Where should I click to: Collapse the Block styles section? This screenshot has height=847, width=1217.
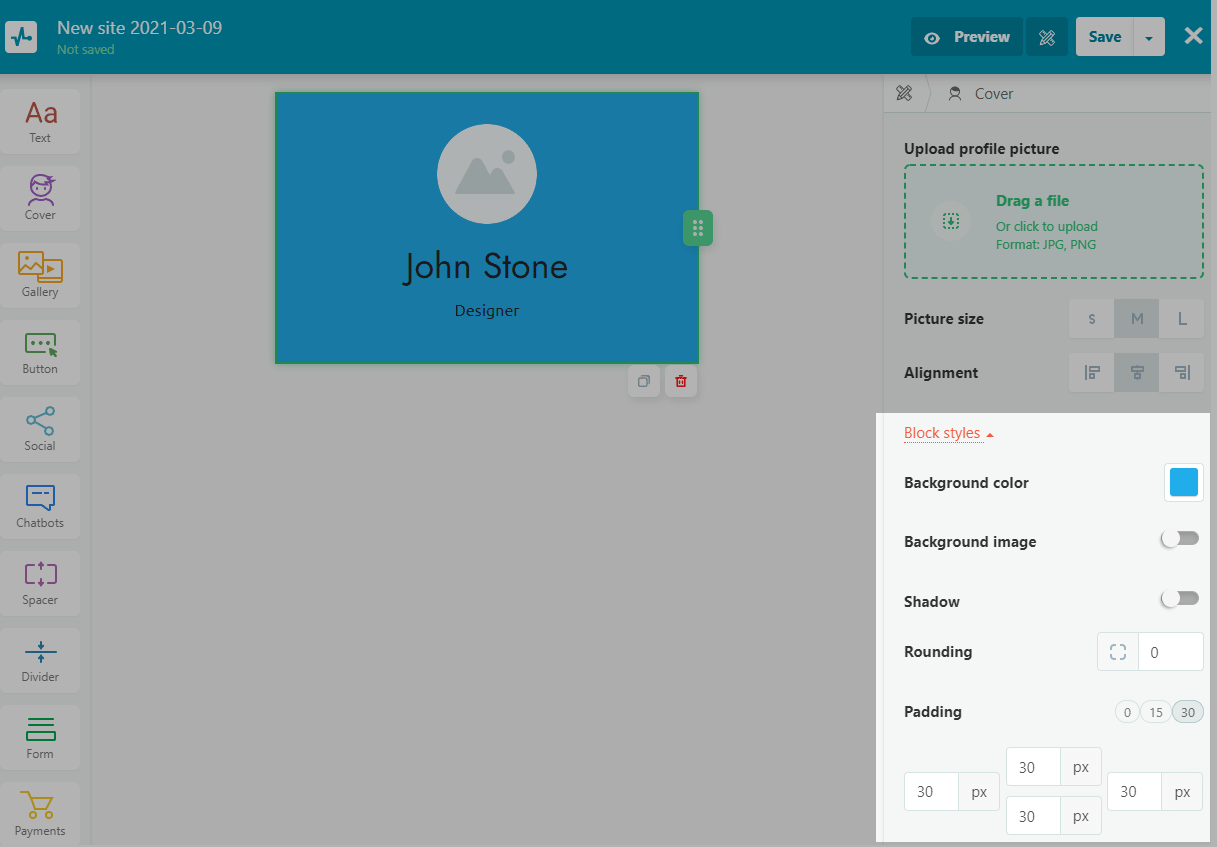click(948, 433)
